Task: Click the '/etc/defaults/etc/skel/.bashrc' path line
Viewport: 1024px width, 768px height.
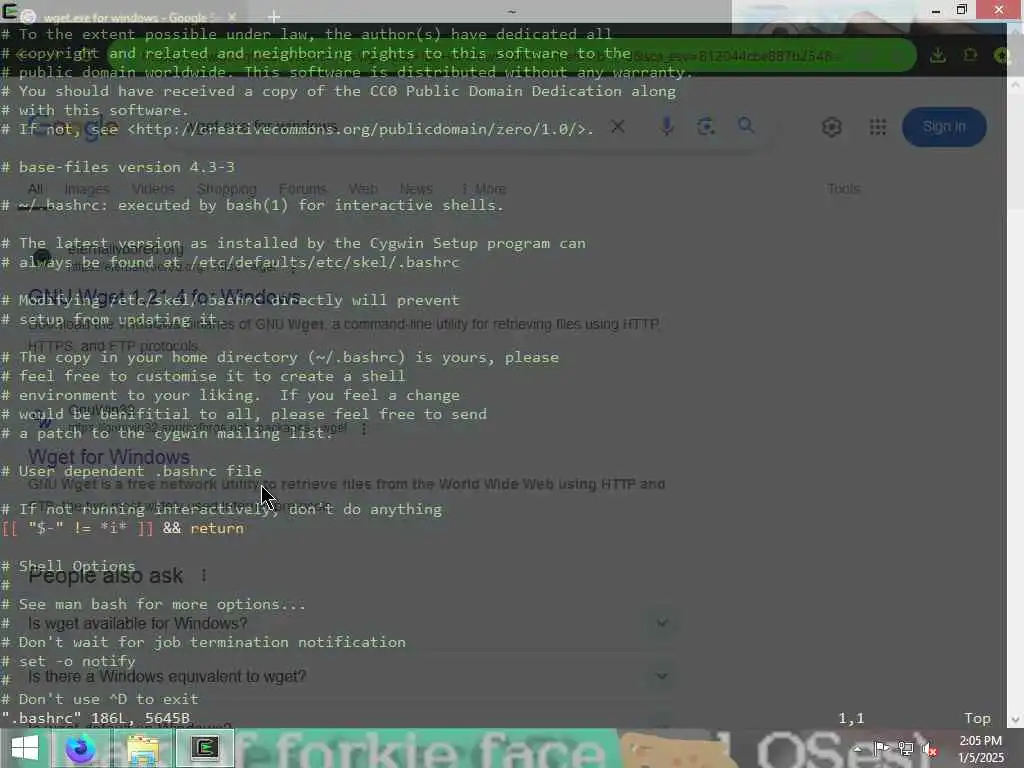Action: (231, 262)
